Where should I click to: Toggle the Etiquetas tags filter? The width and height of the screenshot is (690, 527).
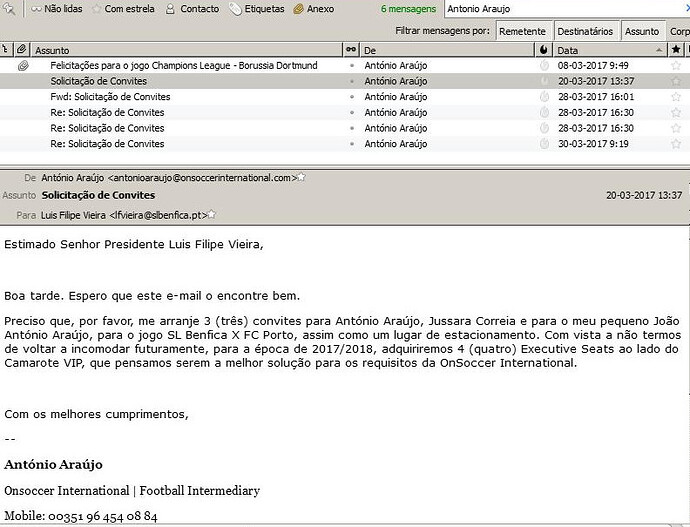[x=257, y=9]
